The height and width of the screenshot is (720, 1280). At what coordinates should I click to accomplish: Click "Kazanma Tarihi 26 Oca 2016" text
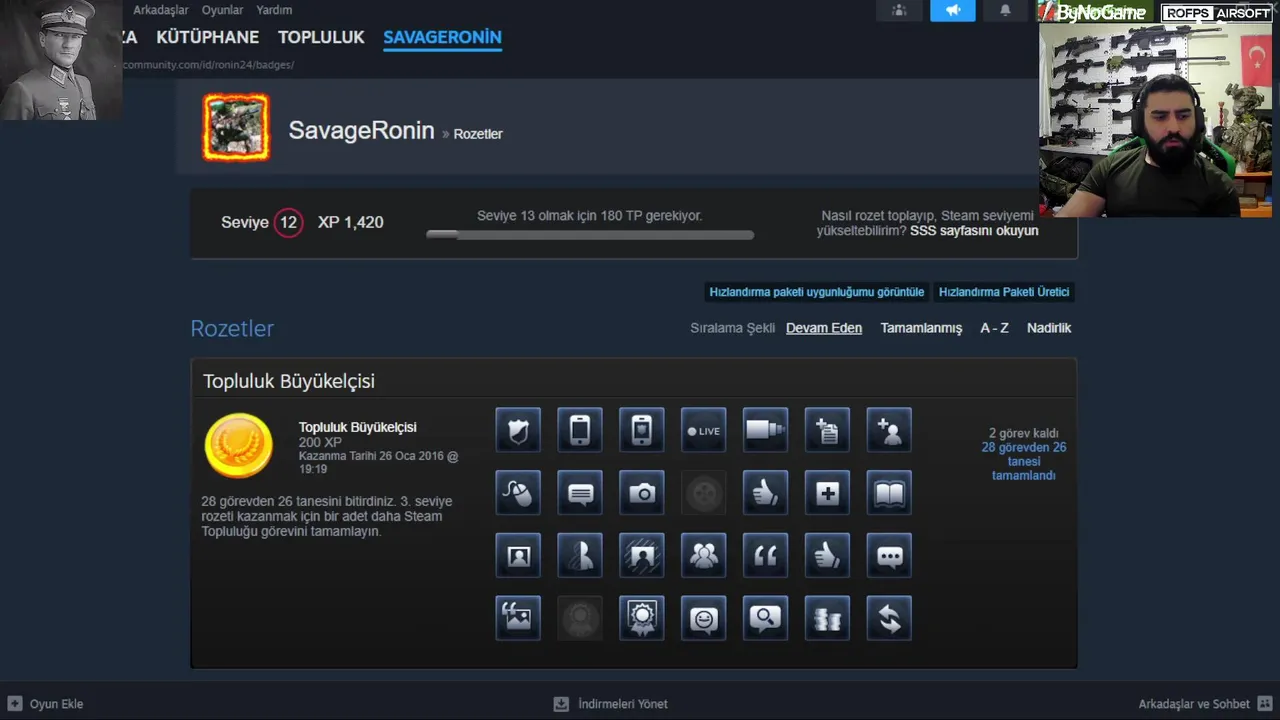click(x=371, y=456)
